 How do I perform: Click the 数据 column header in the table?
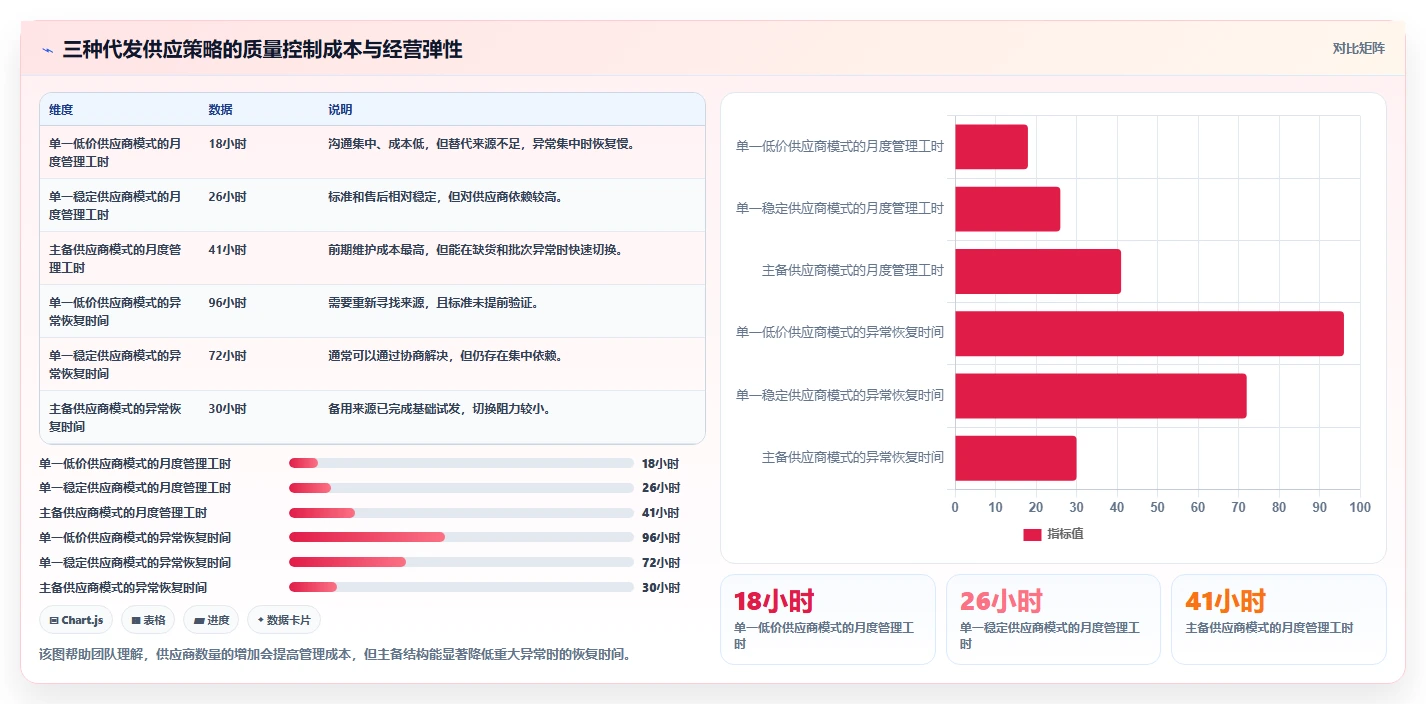(x=221, y=109)
